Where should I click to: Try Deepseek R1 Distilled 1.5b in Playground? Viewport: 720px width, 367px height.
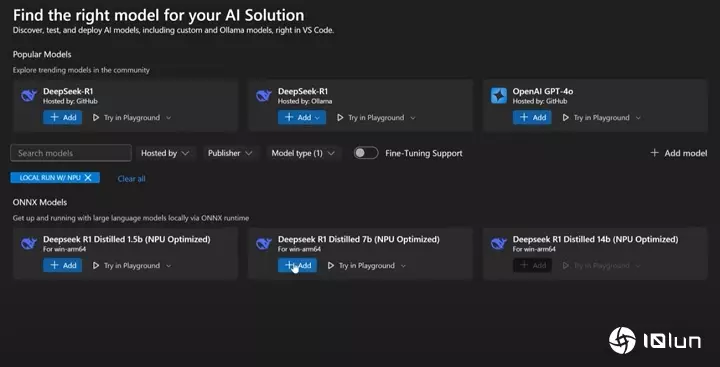click(126, 265)
